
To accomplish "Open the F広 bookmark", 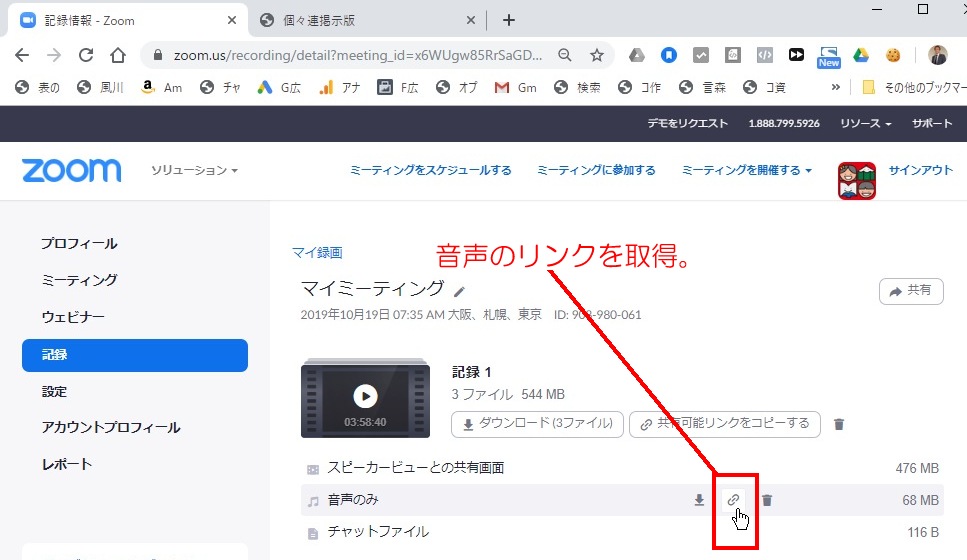I will click(x=398, y=88).
